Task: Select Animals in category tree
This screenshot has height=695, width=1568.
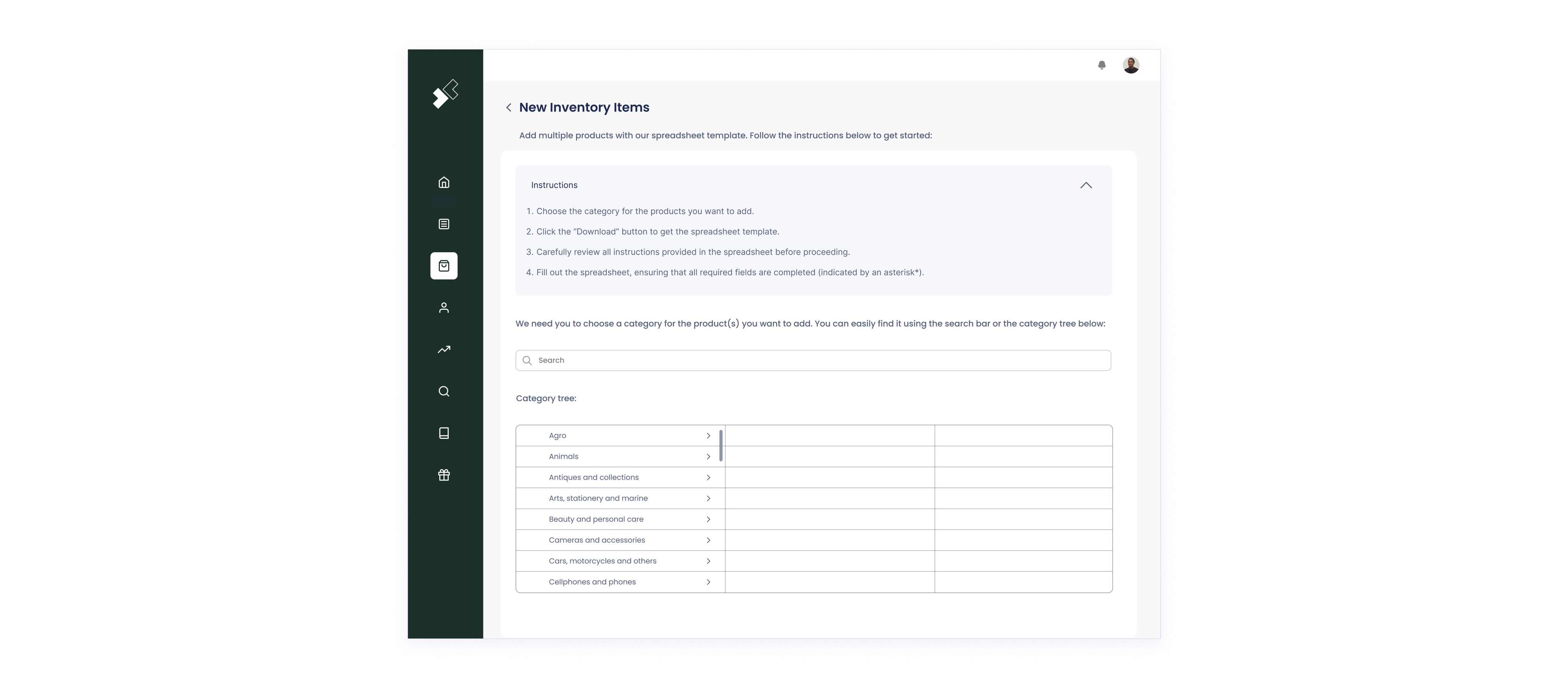Action: (563, 457)
